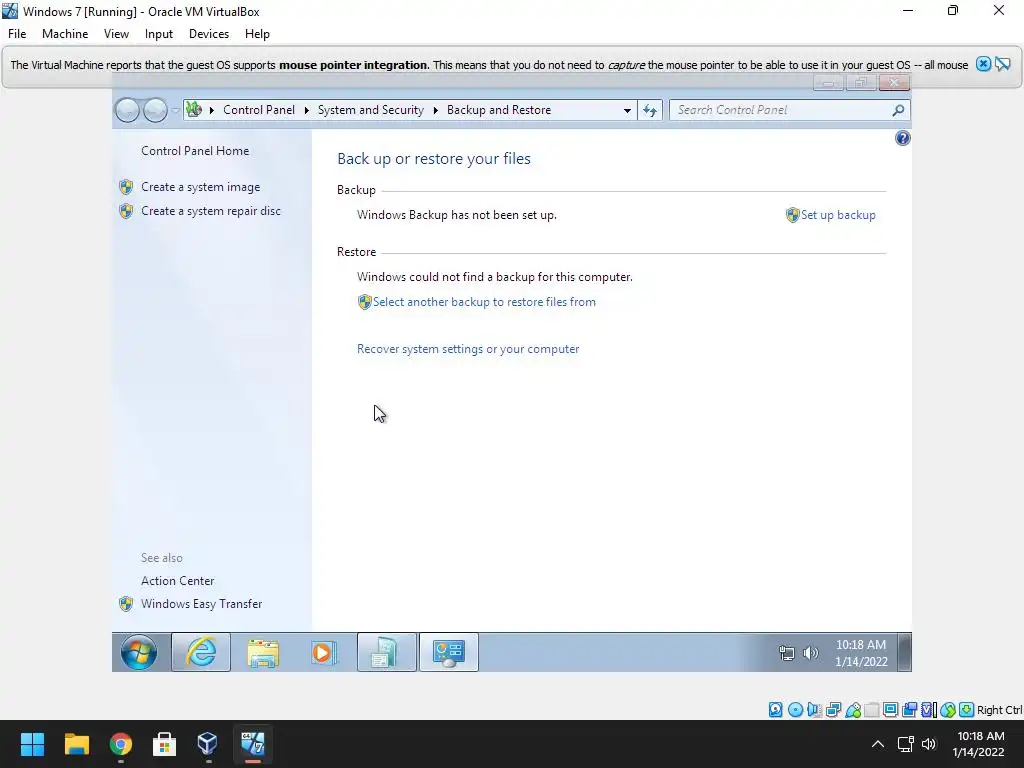Click VirtualBox recording status icon

pyautogui.click(x=909, y=710)
